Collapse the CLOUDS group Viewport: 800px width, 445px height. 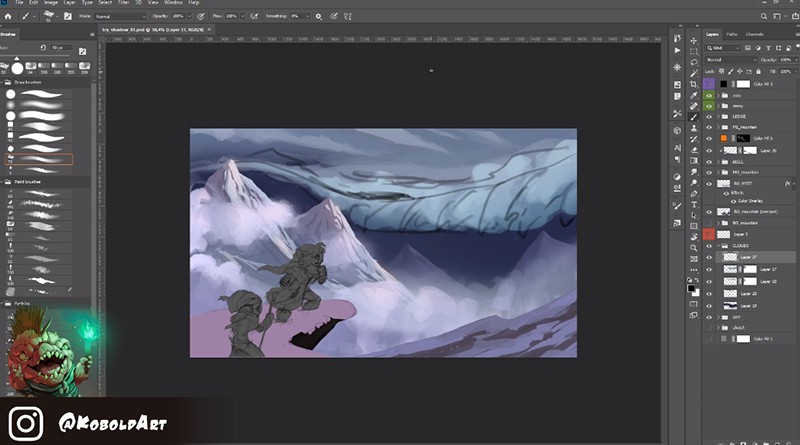tap(718, 246)
